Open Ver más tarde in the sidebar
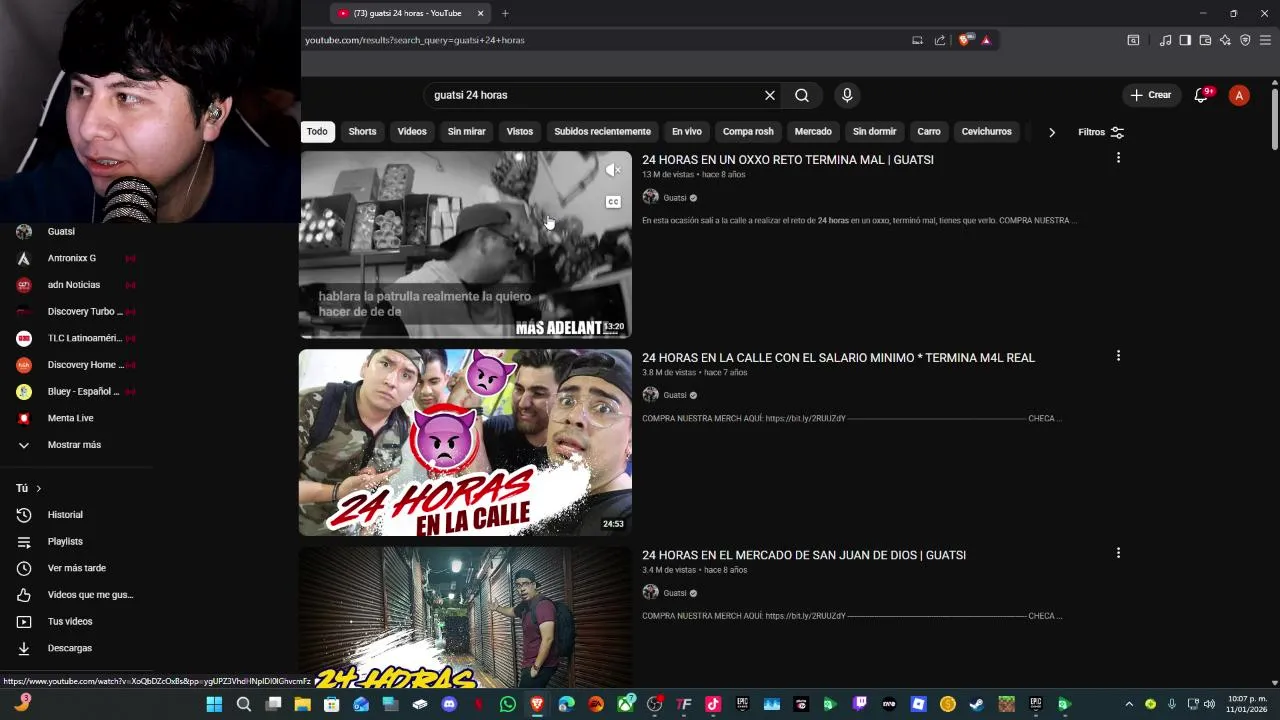The height and width of the screenshot is (720, 1280). [x=75, y=568]
